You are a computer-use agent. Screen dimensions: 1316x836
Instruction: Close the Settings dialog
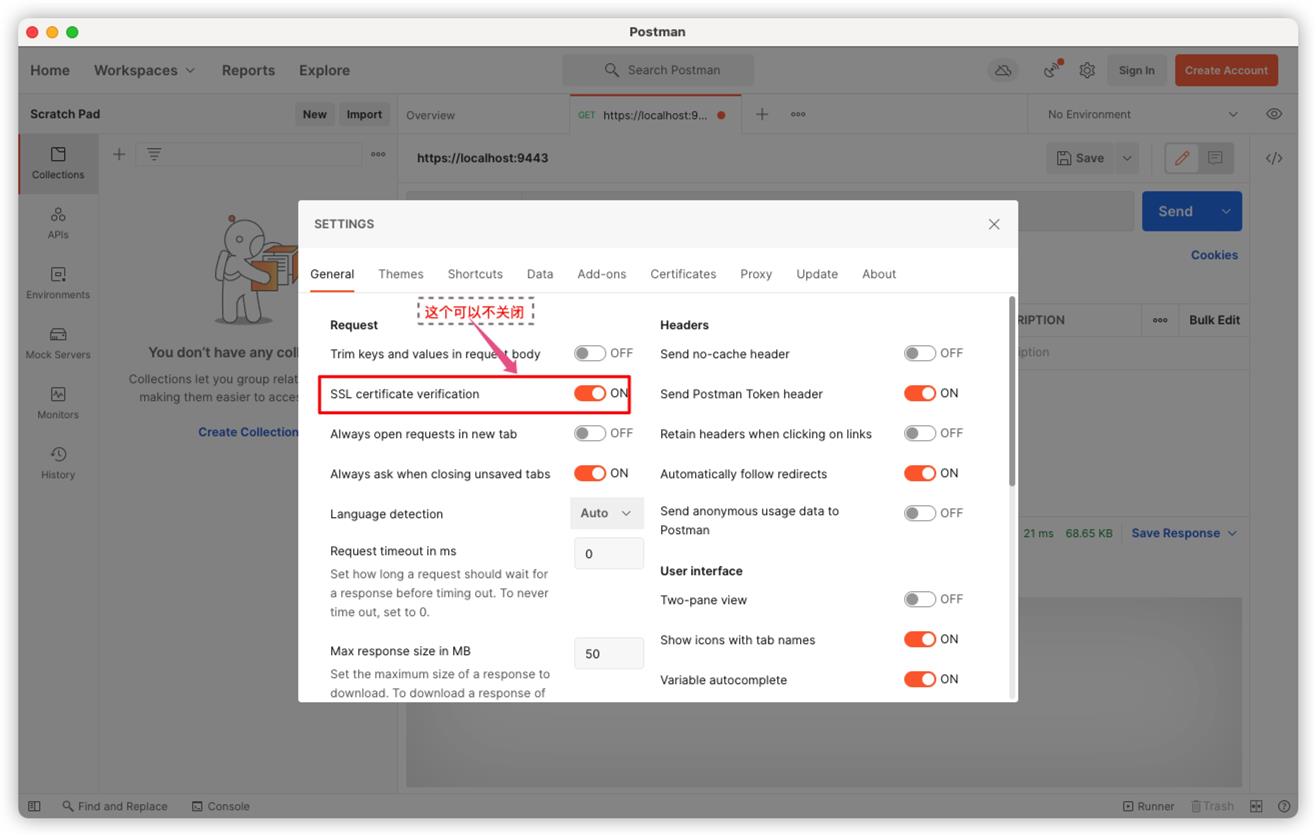coord(994,224)
